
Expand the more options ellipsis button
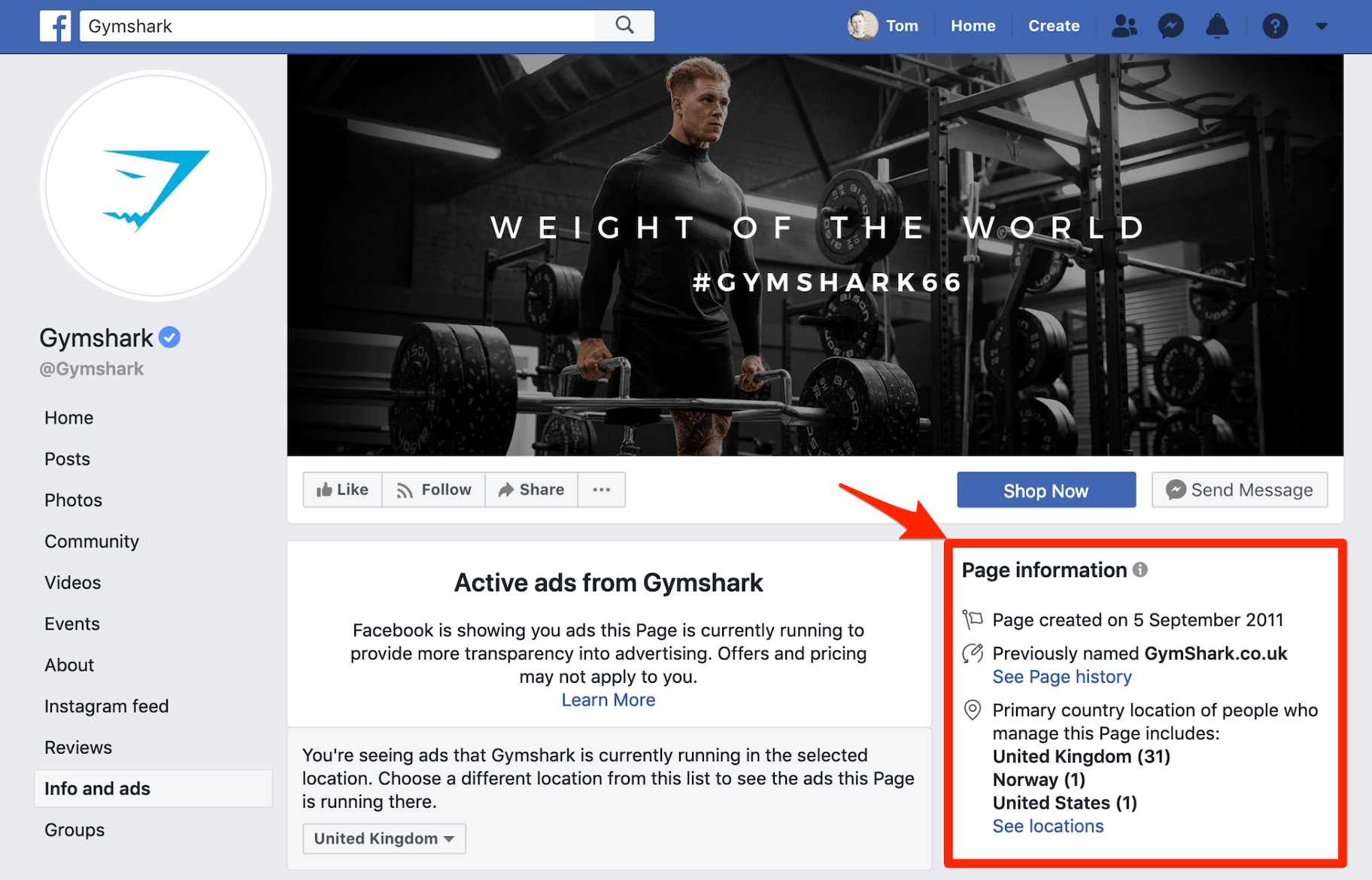[x=601, y=489]
